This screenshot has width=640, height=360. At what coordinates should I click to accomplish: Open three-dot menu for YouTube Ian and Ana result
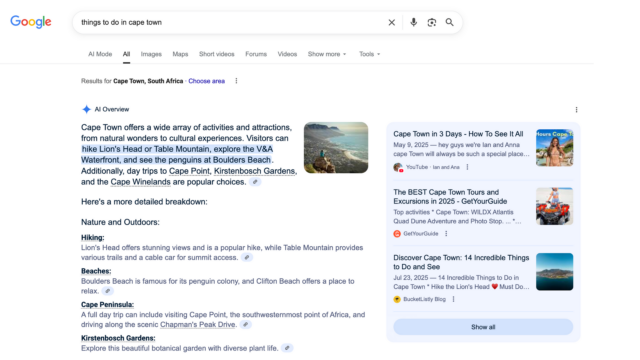click(467, 167)
